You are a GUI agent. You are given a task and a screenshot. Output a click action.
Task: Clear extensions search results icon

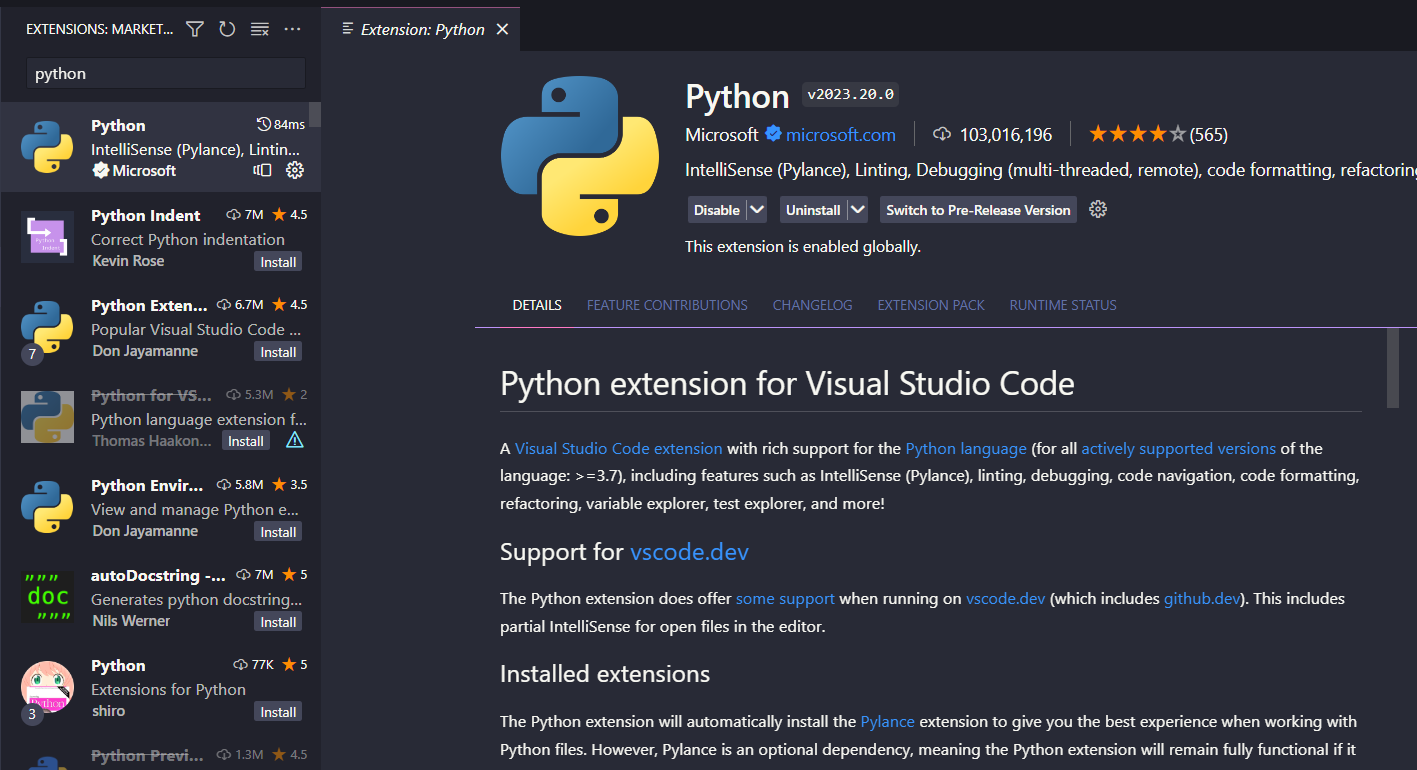click(260, 29)
